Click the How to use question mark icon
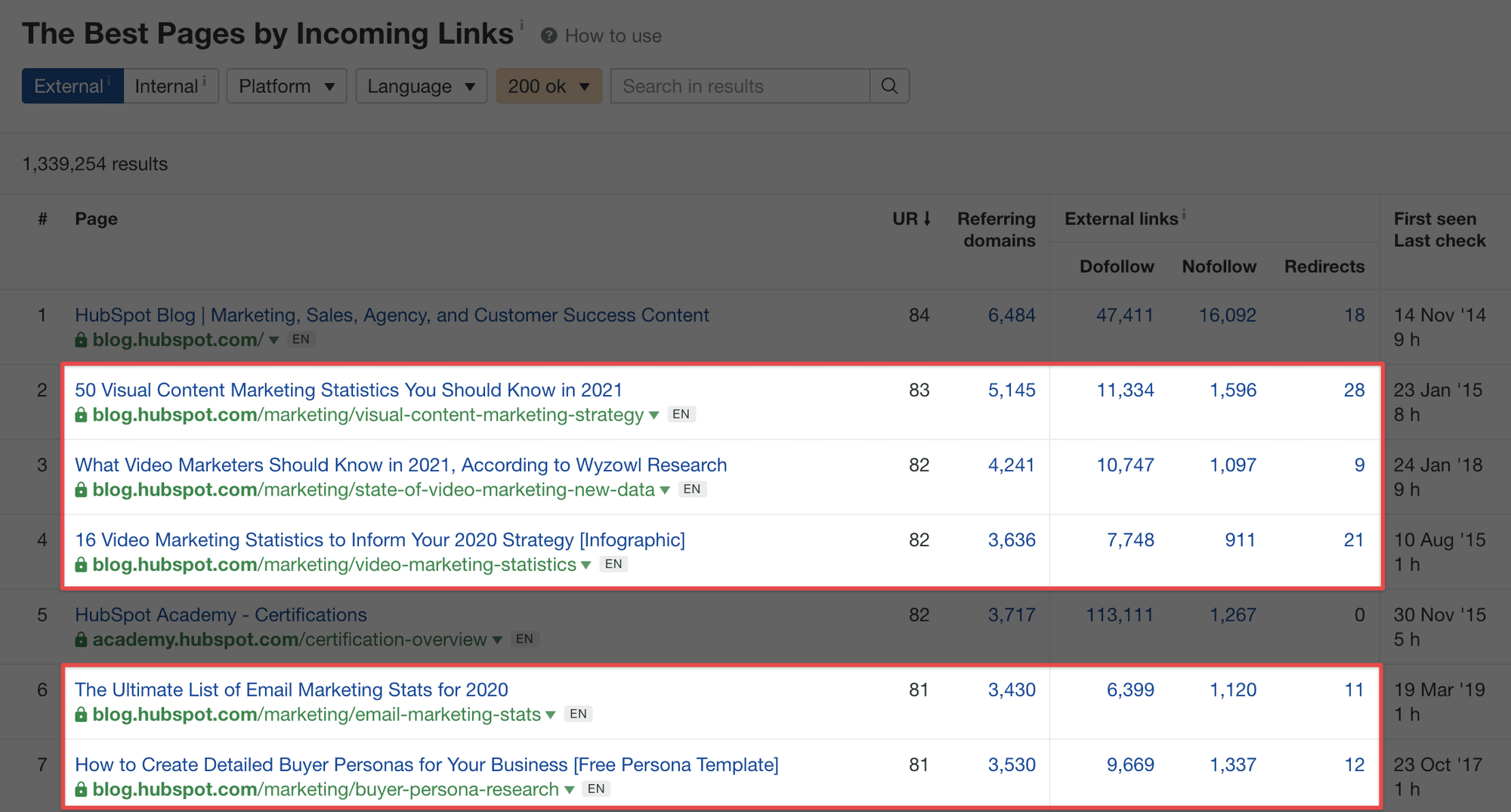Screen dimensions: 1511x812 [x=549, y=36]
